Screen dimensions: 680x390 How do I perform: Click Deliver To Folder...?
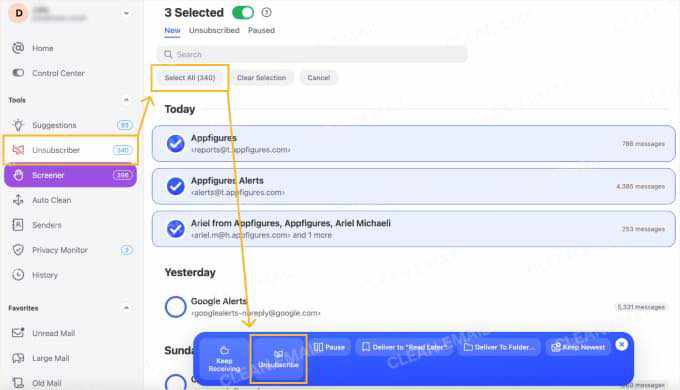point(499,347)
